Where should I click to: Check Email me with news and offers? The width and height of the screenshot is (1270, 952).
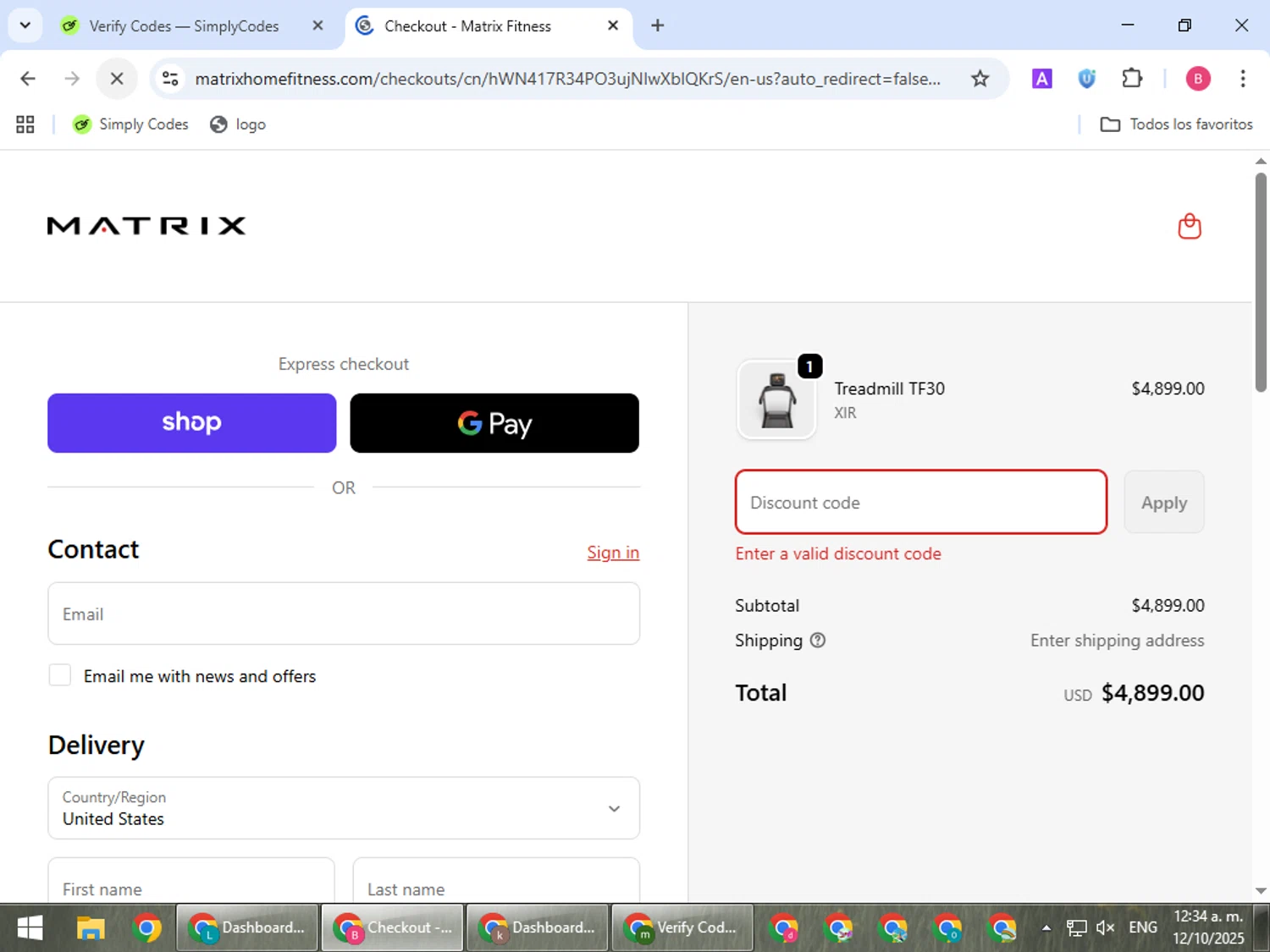point(60,675)
